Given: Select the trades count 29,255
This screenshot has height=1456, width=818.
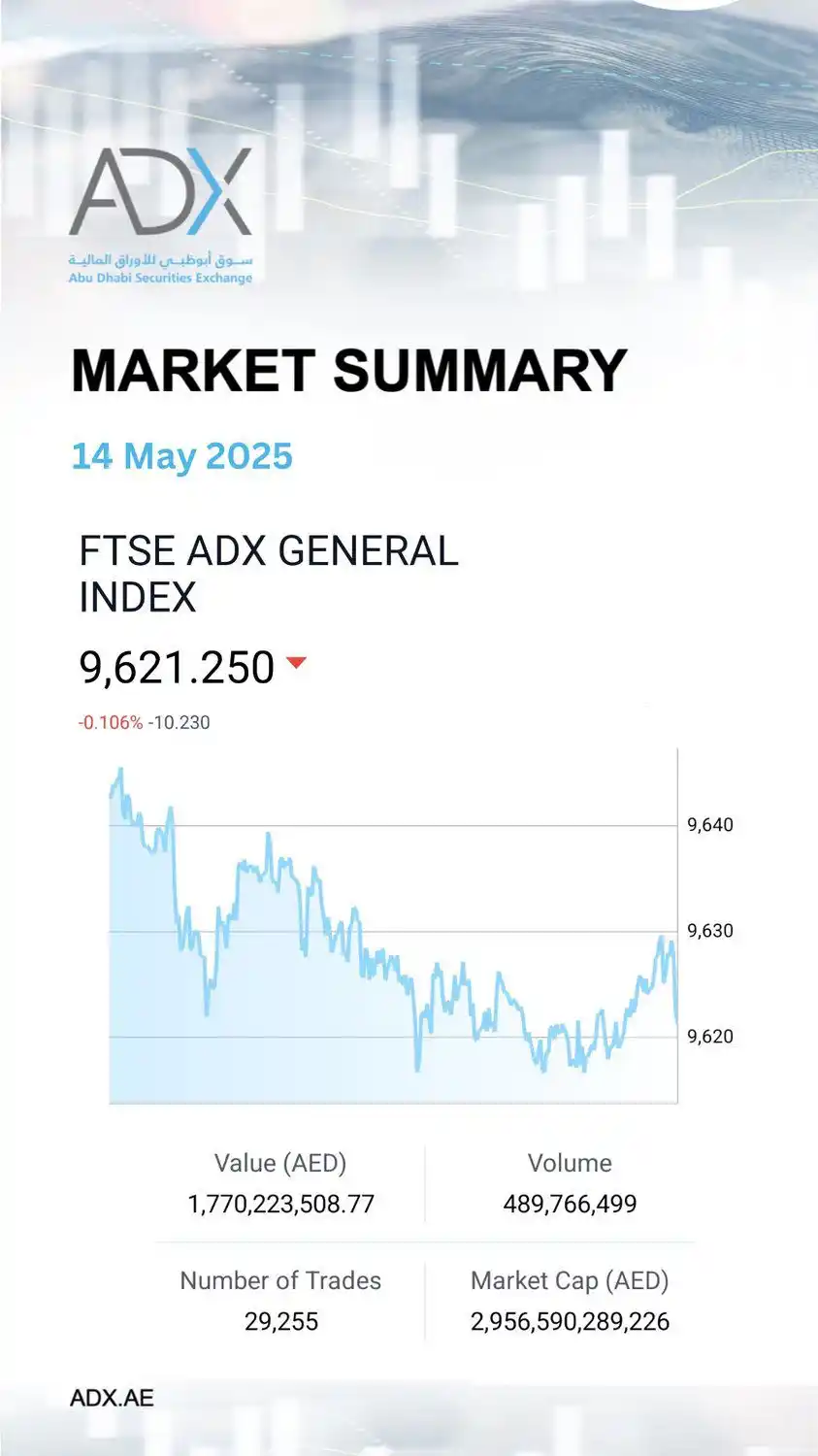Looking at the screenshot, I should tap(280, 1322).
